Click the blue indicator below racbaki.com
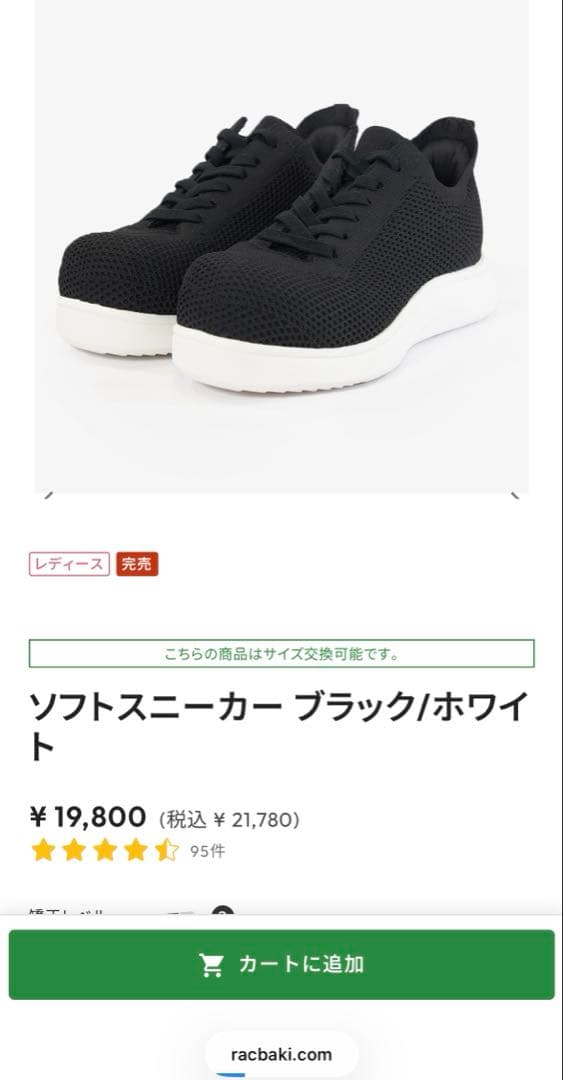The width and height of the screenshot is (563, 1080). coord(231,1075)
